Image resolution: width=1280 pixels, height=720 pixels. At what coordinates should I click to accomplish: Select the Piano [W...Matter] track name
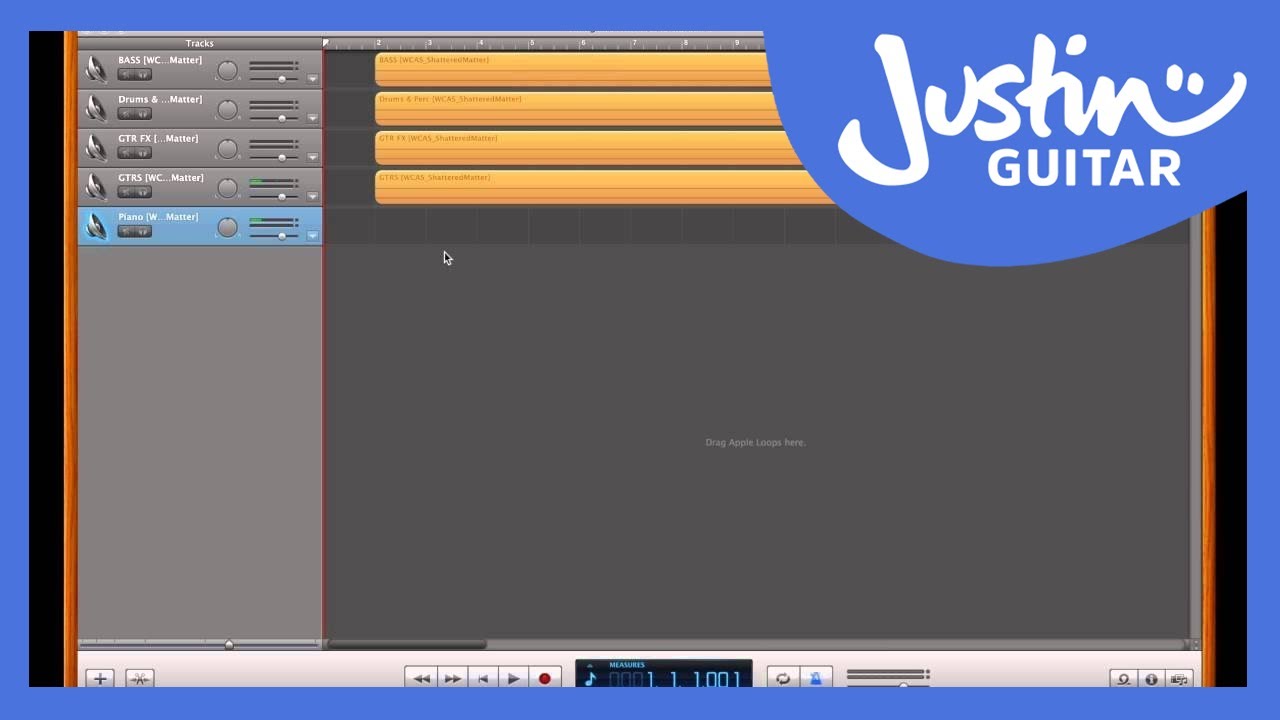pyautogui.click(x=158, y=217)
